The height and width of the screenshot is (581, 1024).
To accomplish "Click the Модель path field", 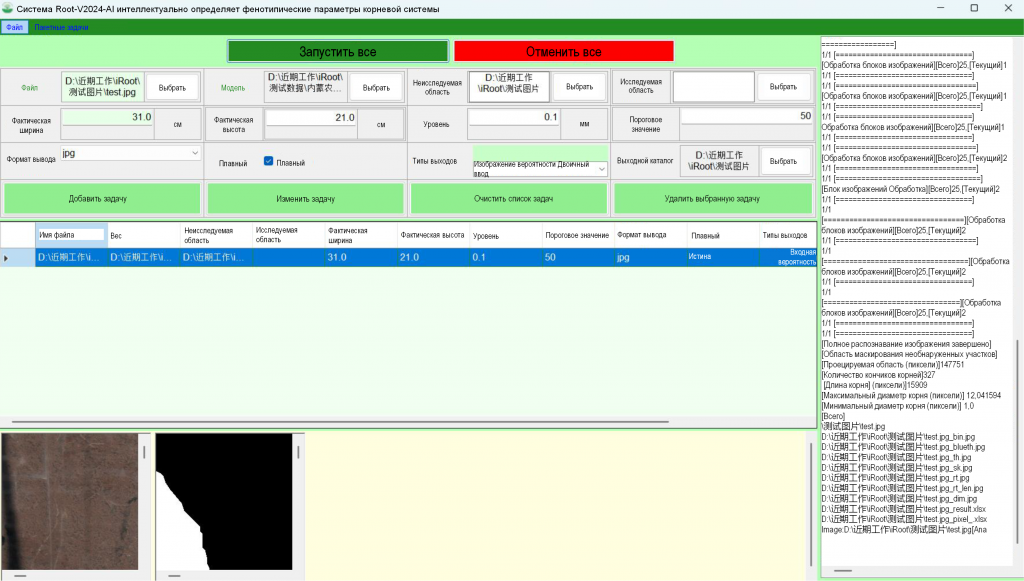I will [306, 87].
